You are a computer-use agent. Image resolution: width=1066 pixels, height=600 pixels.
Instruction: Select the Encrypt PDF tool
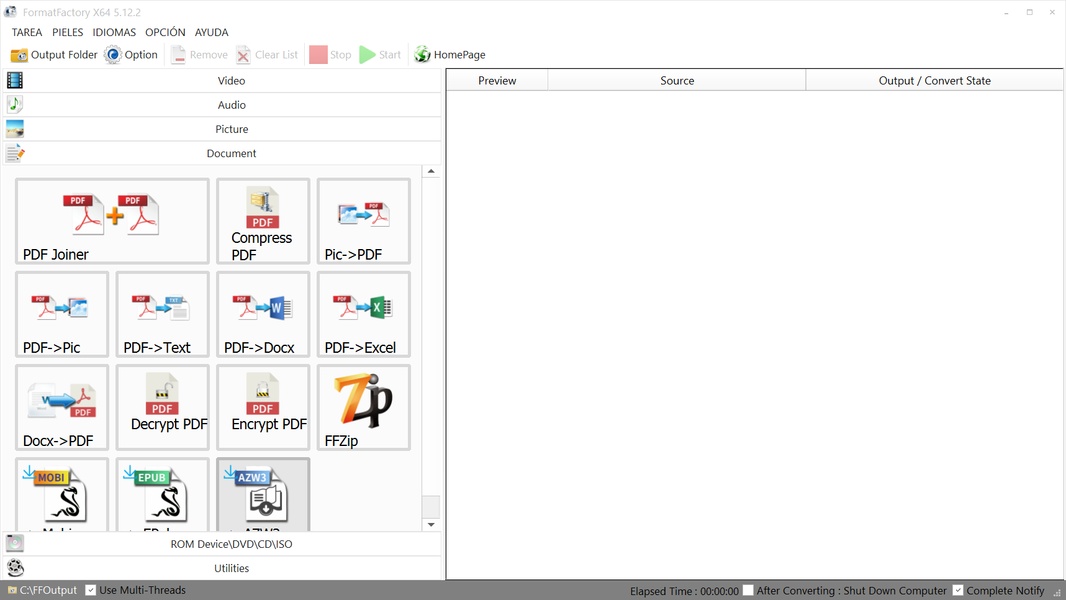click(263, 407)
